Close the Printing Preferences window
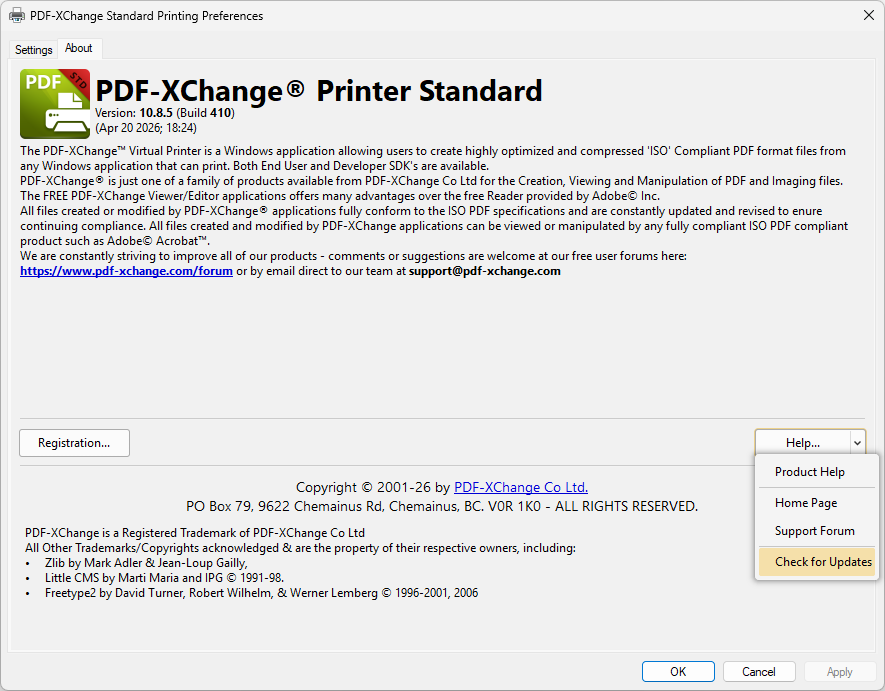 869,15
